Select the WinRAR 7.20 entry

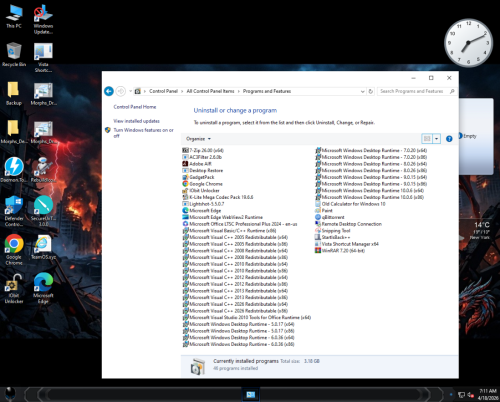point(340,250)
